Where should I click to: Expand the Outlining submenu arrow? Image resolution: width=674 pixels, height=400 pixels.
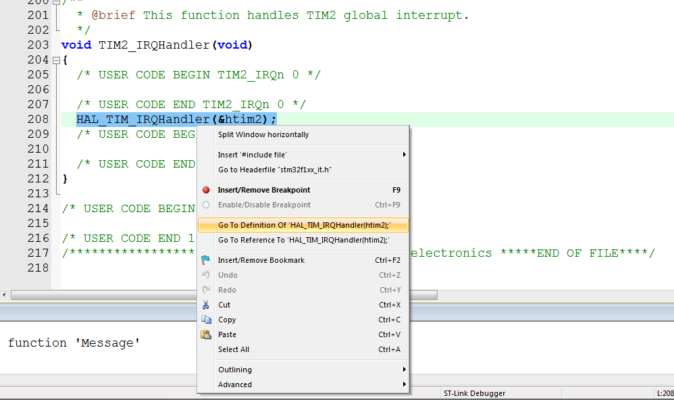404,369
